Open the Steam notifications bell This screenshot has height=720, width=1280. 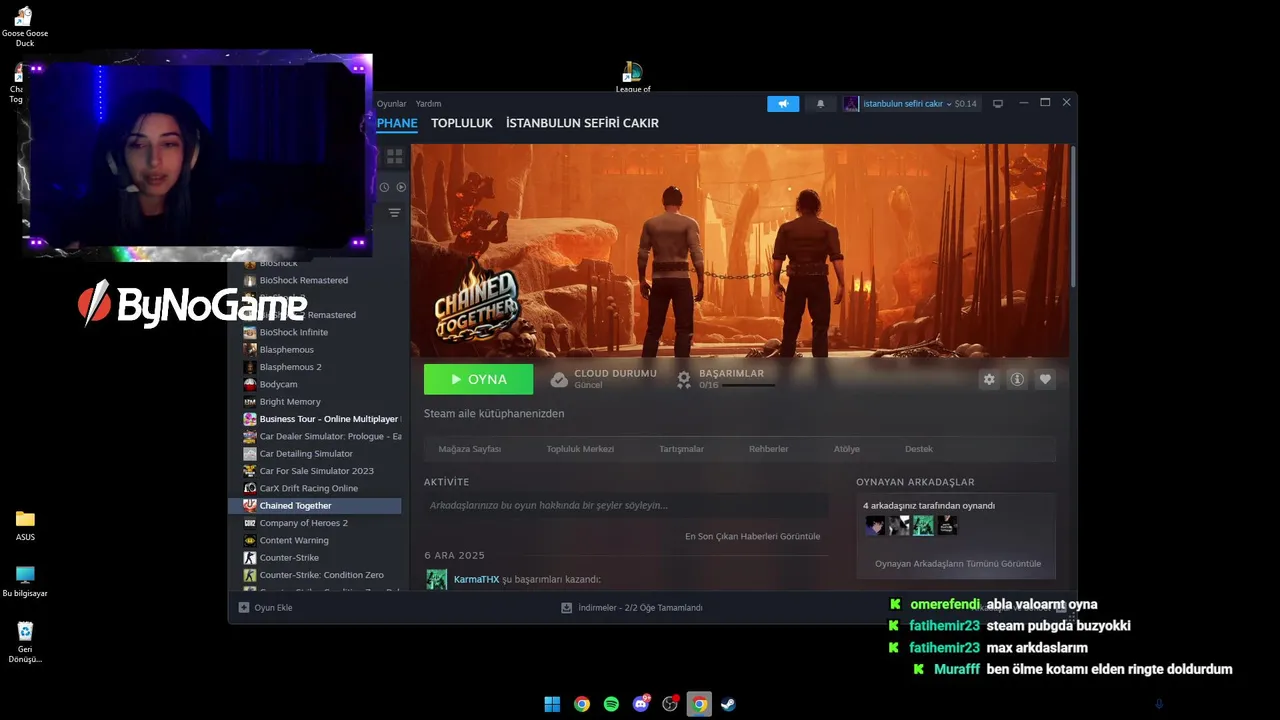[x=821, y=104]
